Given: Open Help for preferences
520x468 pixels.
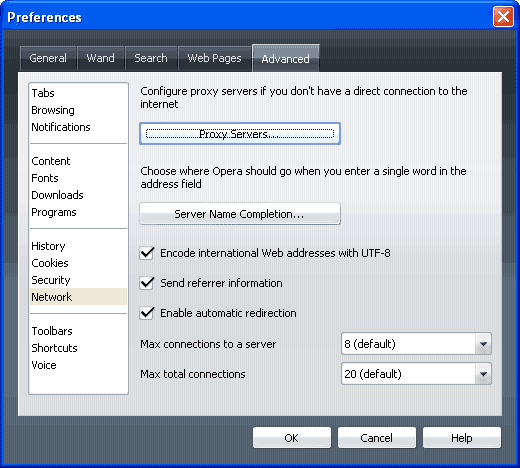Looking at the screenshot, I should (462, 438).
